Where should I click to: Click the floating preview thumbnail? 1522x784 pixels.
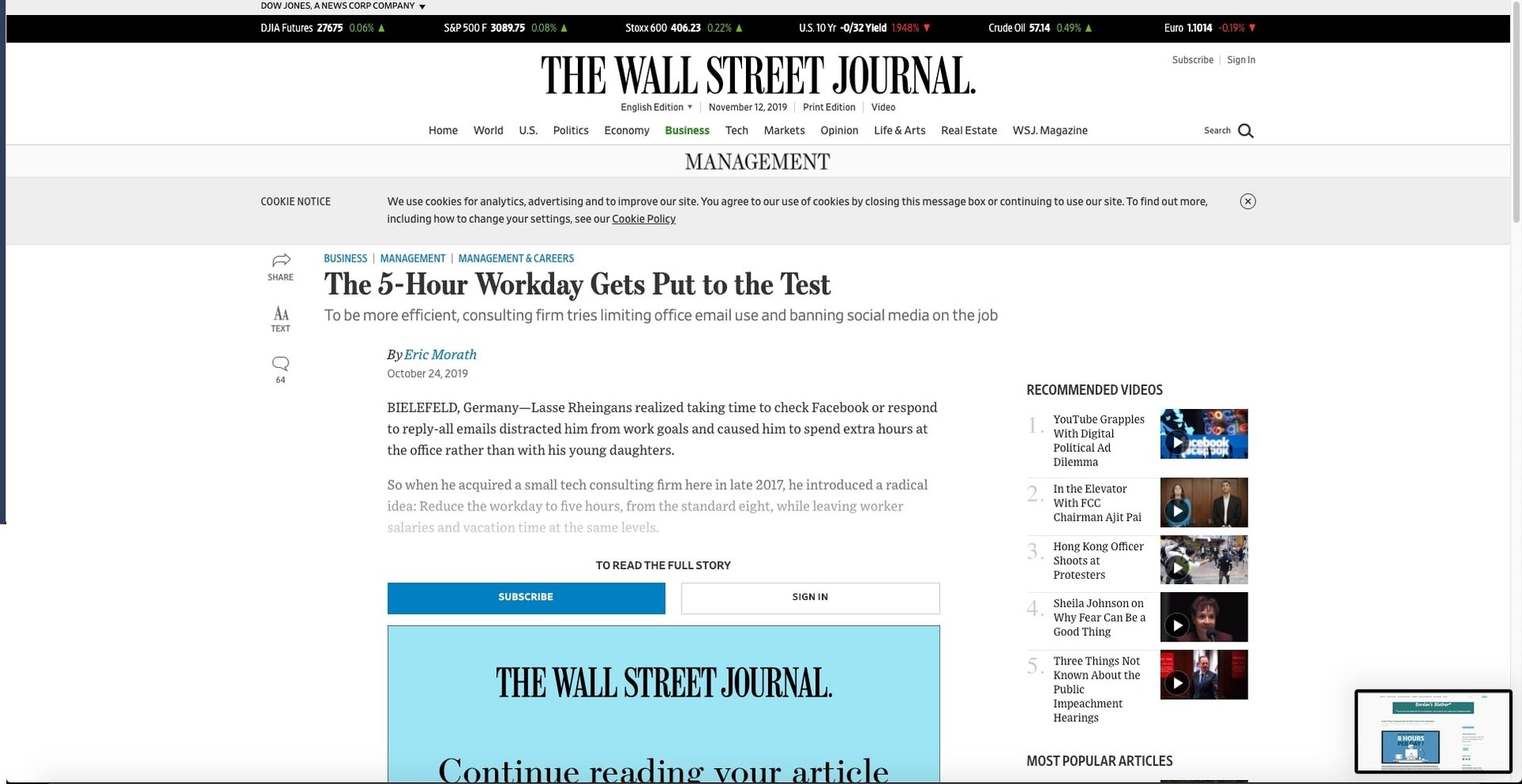click(1433, 731)
